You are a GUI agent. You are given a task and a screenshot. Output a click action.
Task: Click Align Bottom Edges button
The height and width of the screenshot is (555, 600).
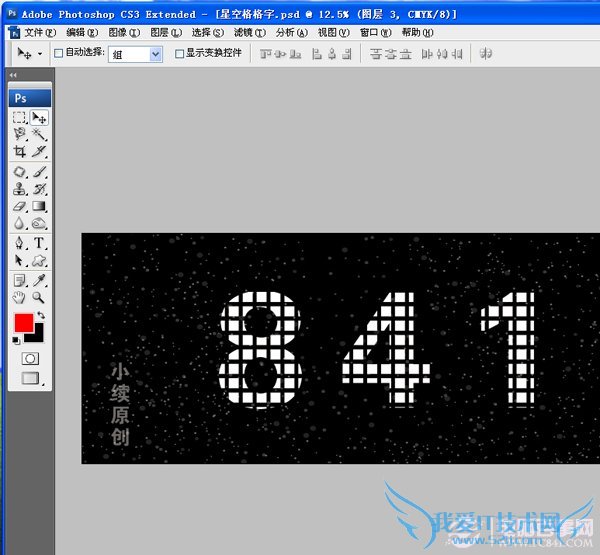295,54
